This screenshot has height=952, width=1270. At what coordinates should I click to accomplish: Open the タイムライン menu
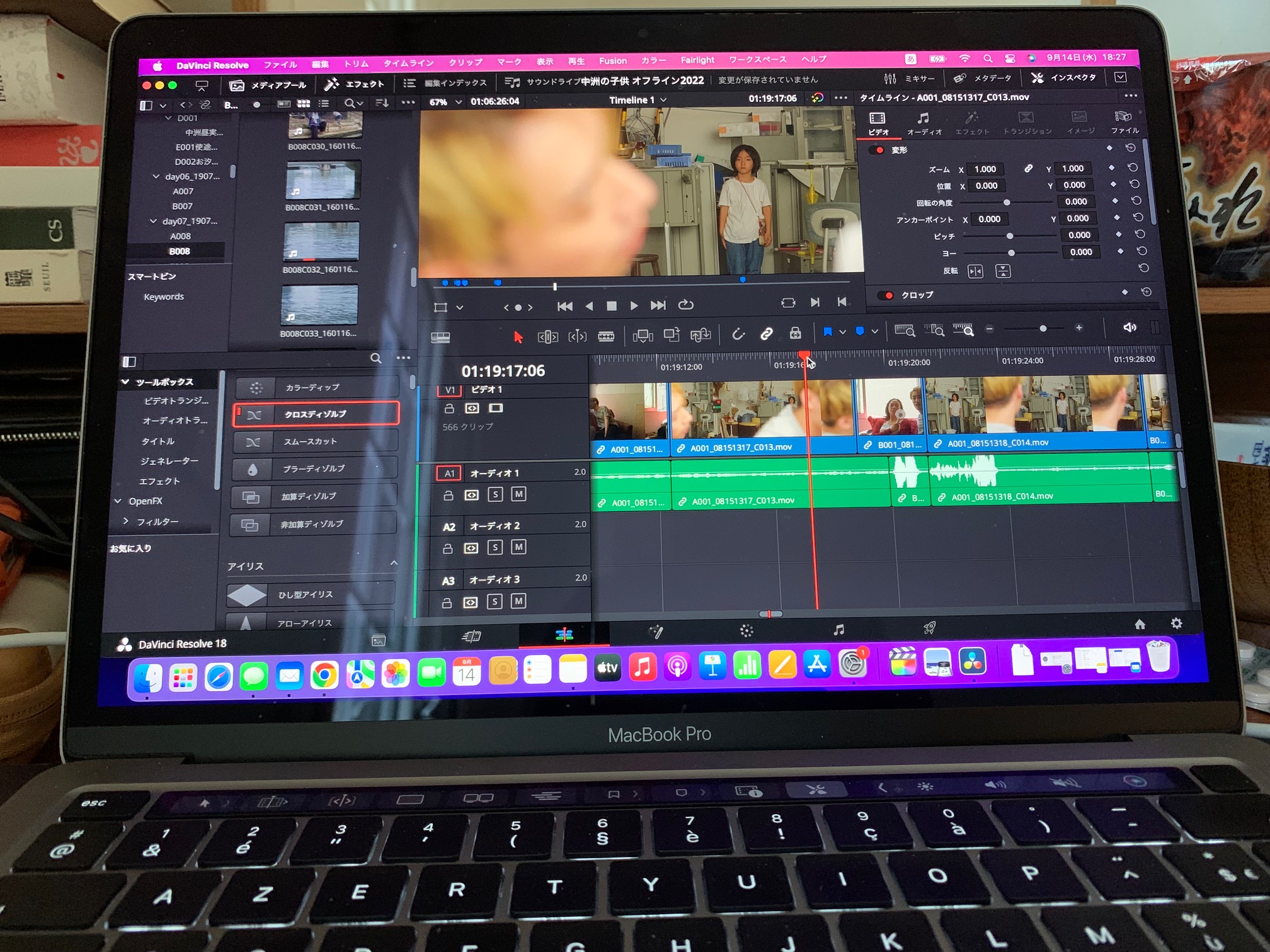click(409, 63)
